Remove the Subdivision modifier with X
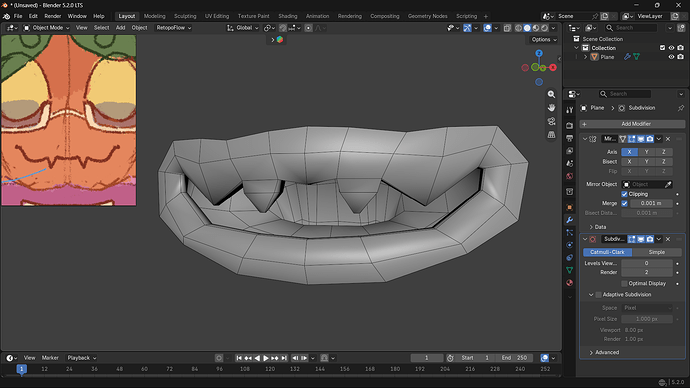The image size is (690, 388). tap(668, 239)
